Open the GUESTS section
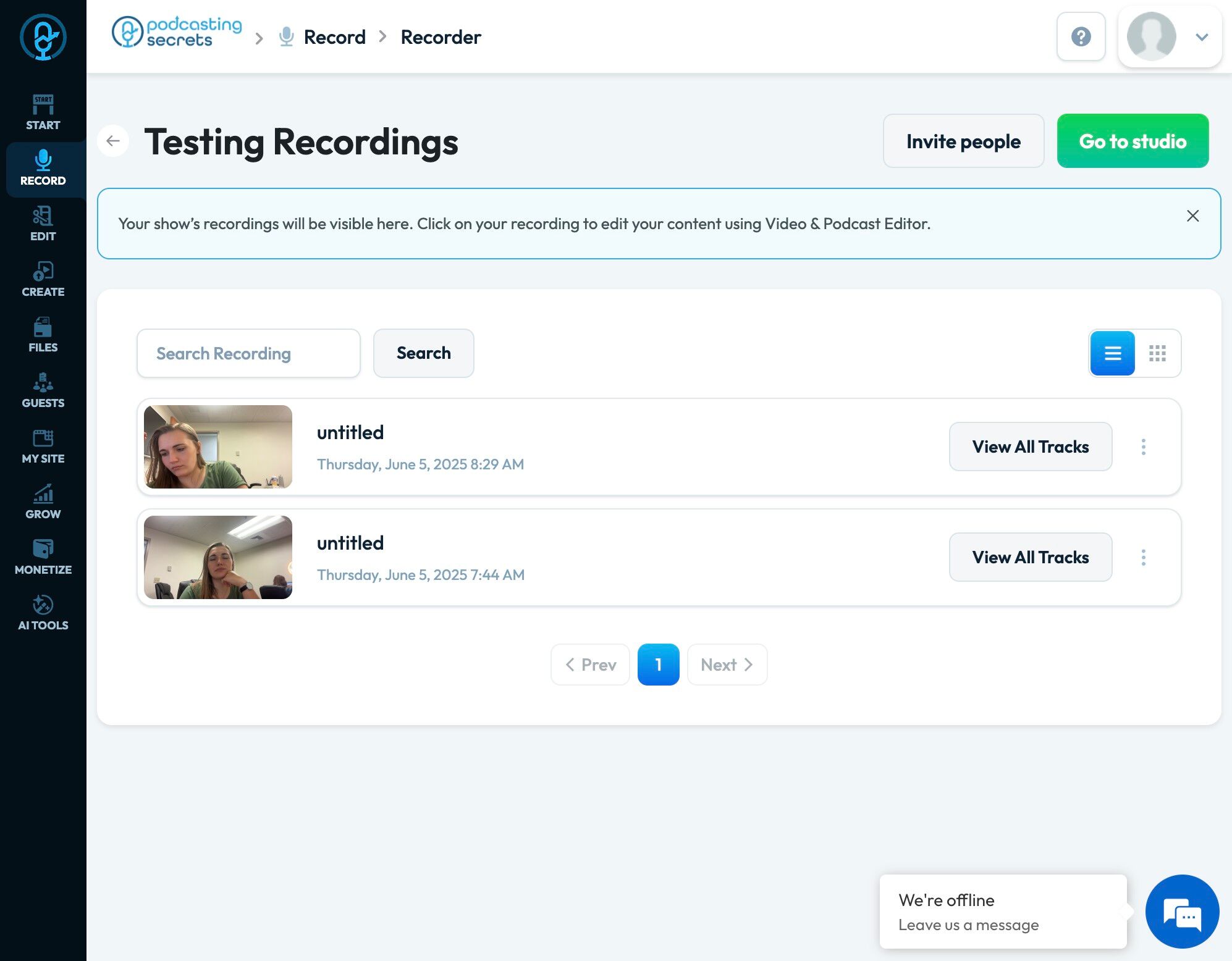 (x=43, y=390)
